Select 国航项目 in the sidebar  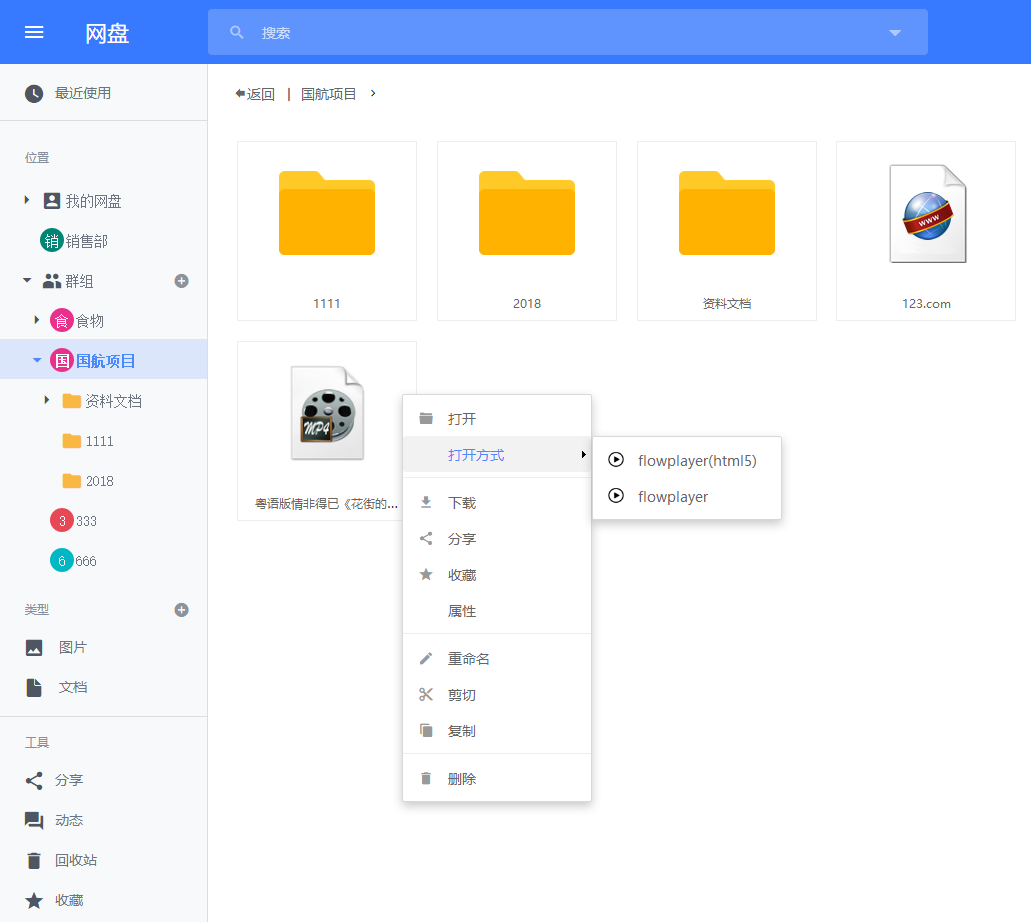[104, 359]
